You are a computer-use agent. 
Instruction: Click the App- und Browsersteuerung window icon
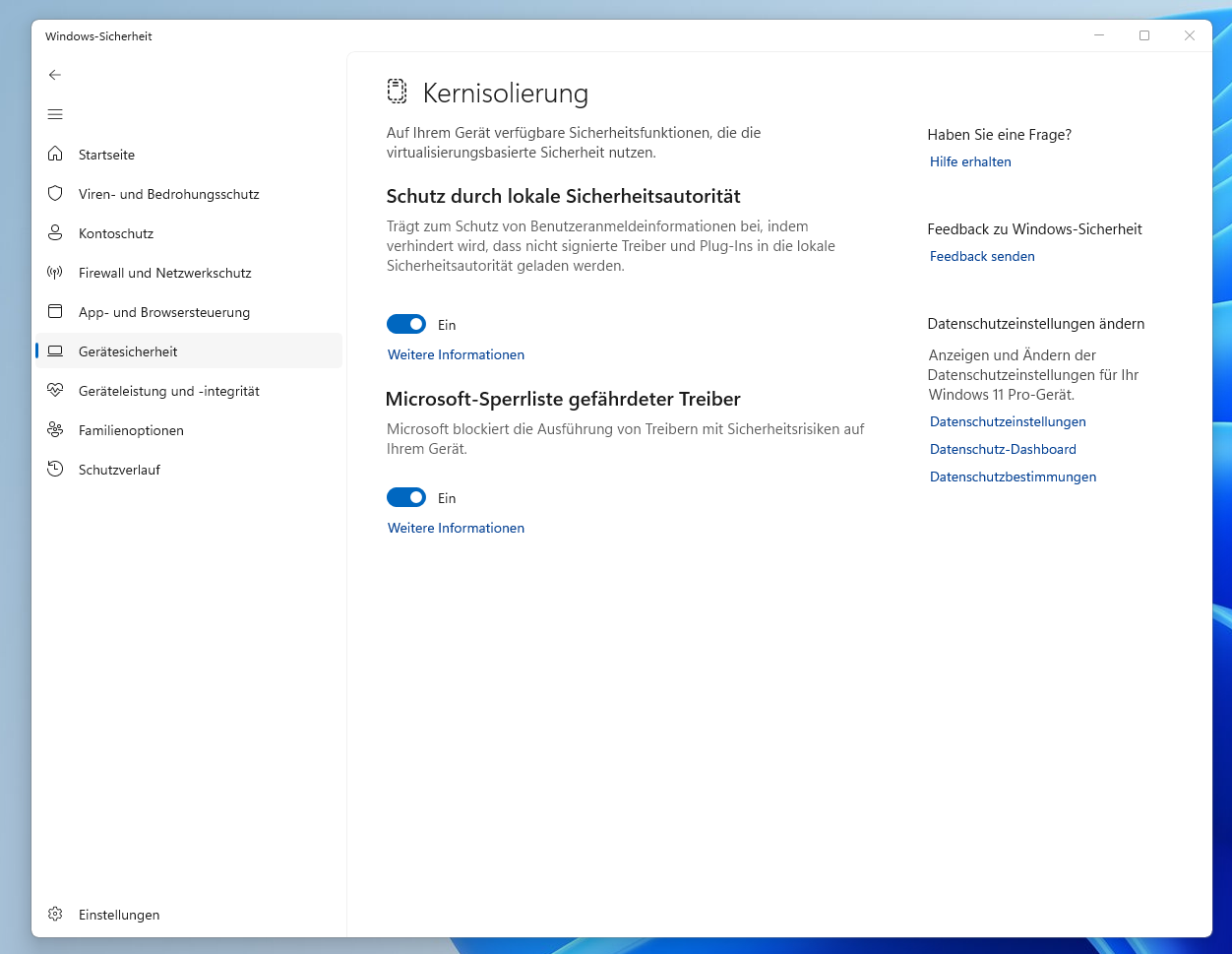tap(55, 312)
